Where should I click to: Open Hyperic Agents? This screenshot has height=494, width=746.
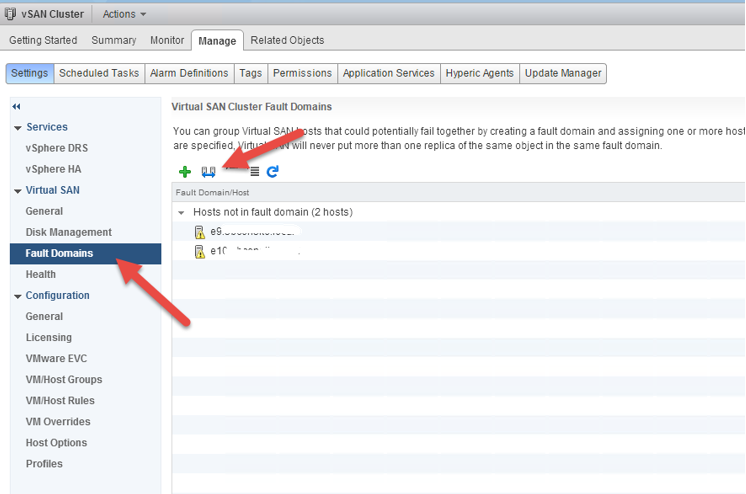[480, 73]
